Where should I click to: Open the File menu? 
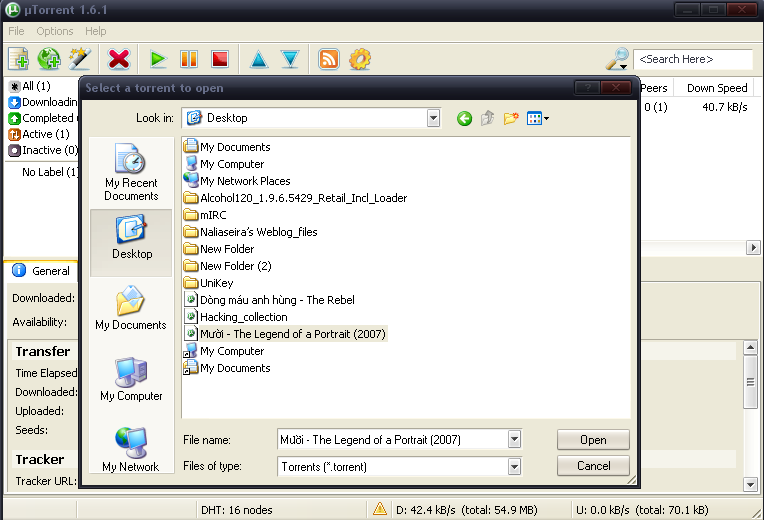click(16, 31)
